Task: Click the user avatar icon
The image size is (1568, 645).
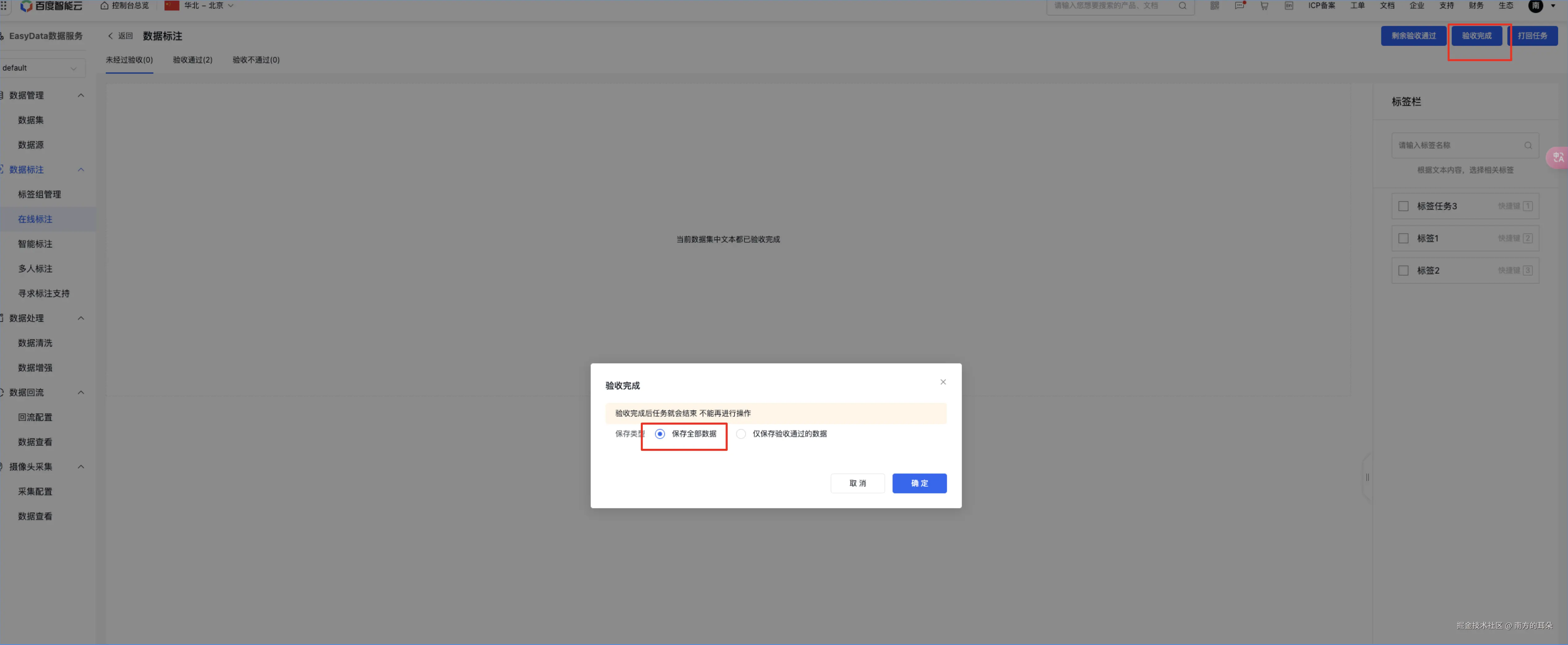Action: (1535, 6)
